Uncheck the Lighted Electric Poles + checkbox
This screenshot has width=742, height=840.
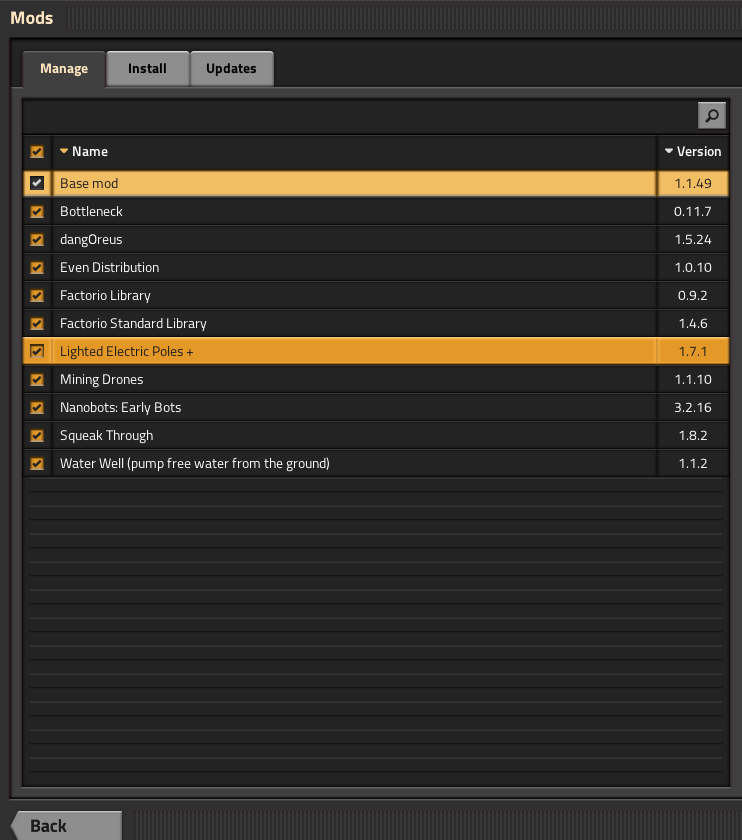point(37,351)
